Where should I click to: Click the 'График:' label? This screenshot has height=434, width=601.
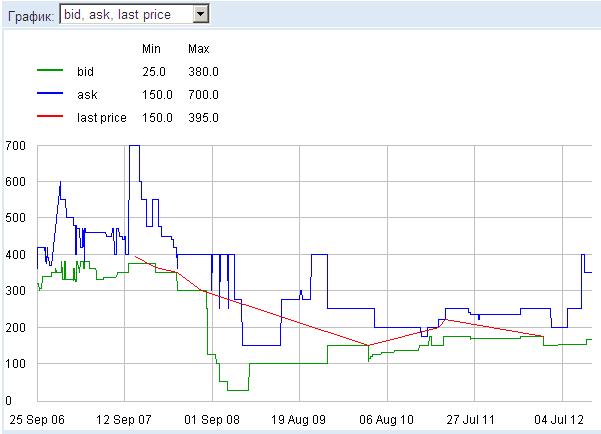[x=31, y=16]
